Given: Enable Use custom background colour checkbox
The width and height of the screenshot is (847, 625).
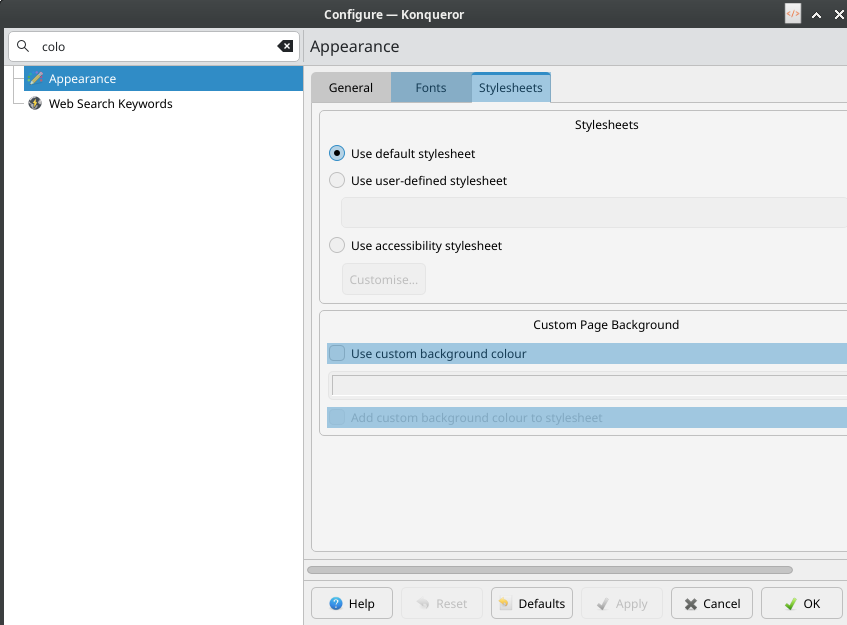Looking at the screenshot, I should point(338,354).
